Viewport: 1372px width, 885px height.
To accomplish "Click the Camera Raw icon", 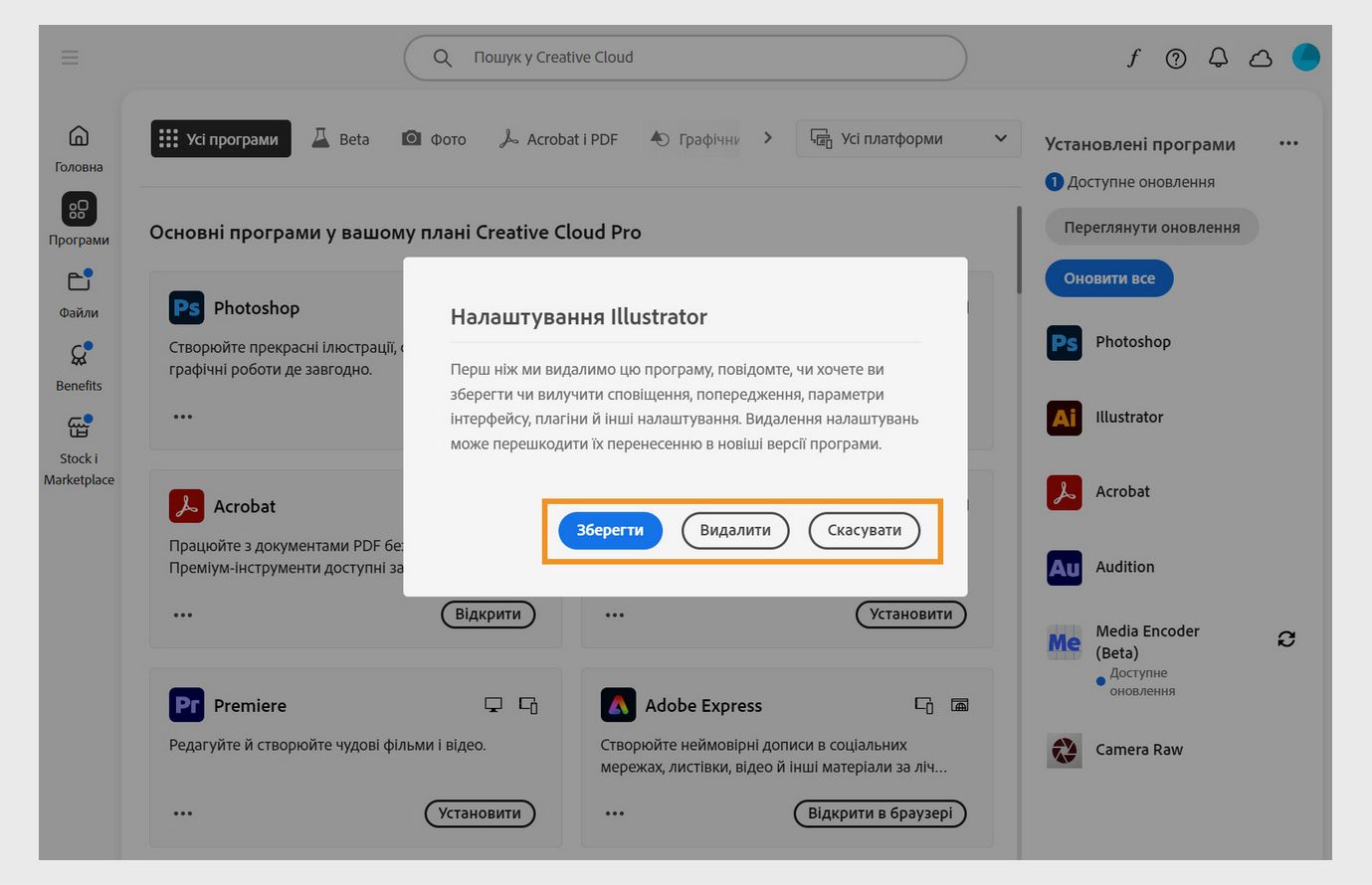I will point(1065,751).
